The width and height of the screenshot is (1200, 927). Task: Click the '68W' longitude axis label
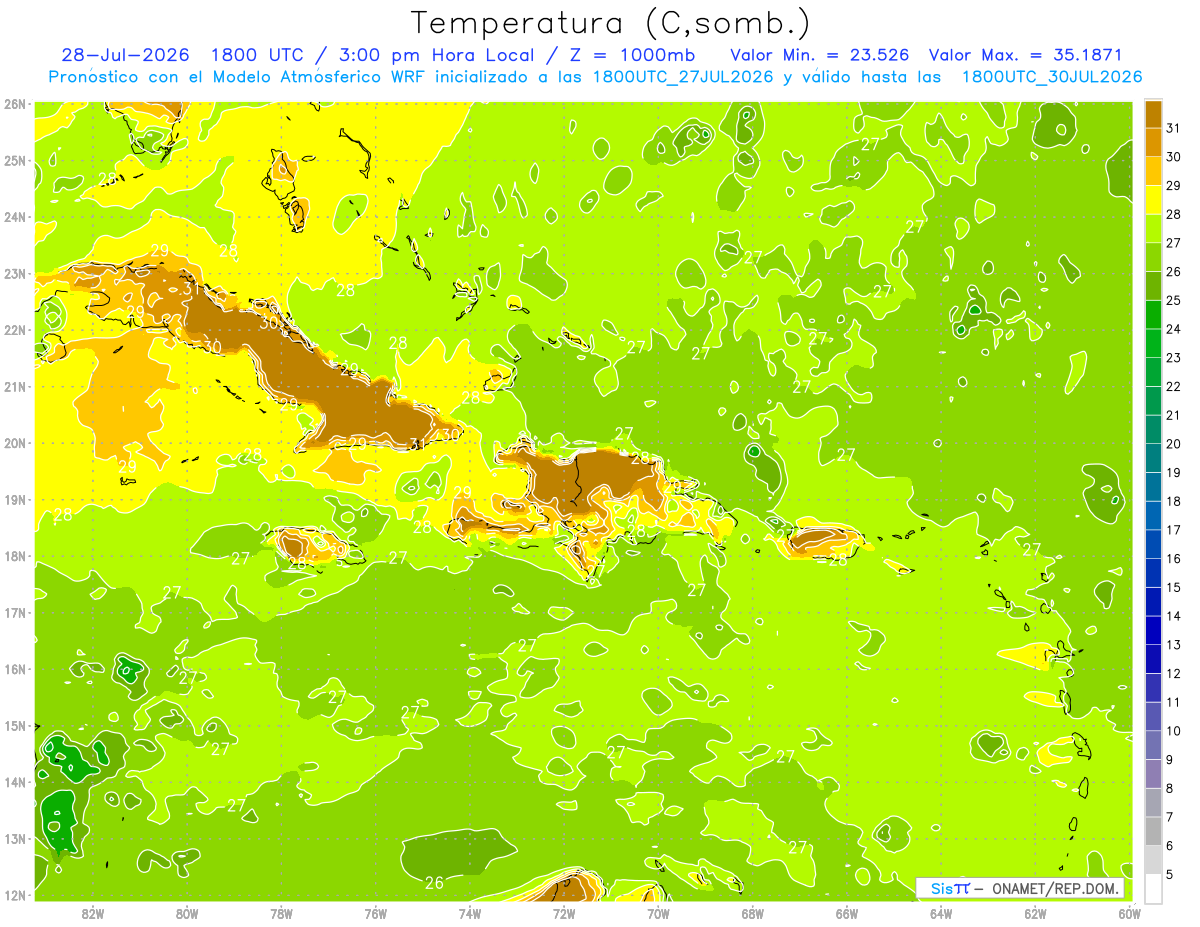pyautogui.click(x=752, y=913)
